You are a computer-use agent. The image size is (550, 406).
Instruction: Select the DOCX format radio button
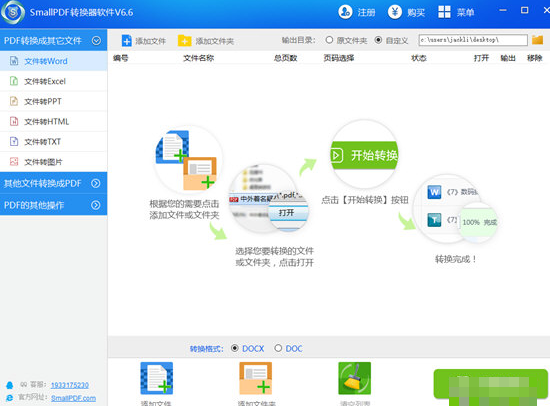(x=235, y=348)
